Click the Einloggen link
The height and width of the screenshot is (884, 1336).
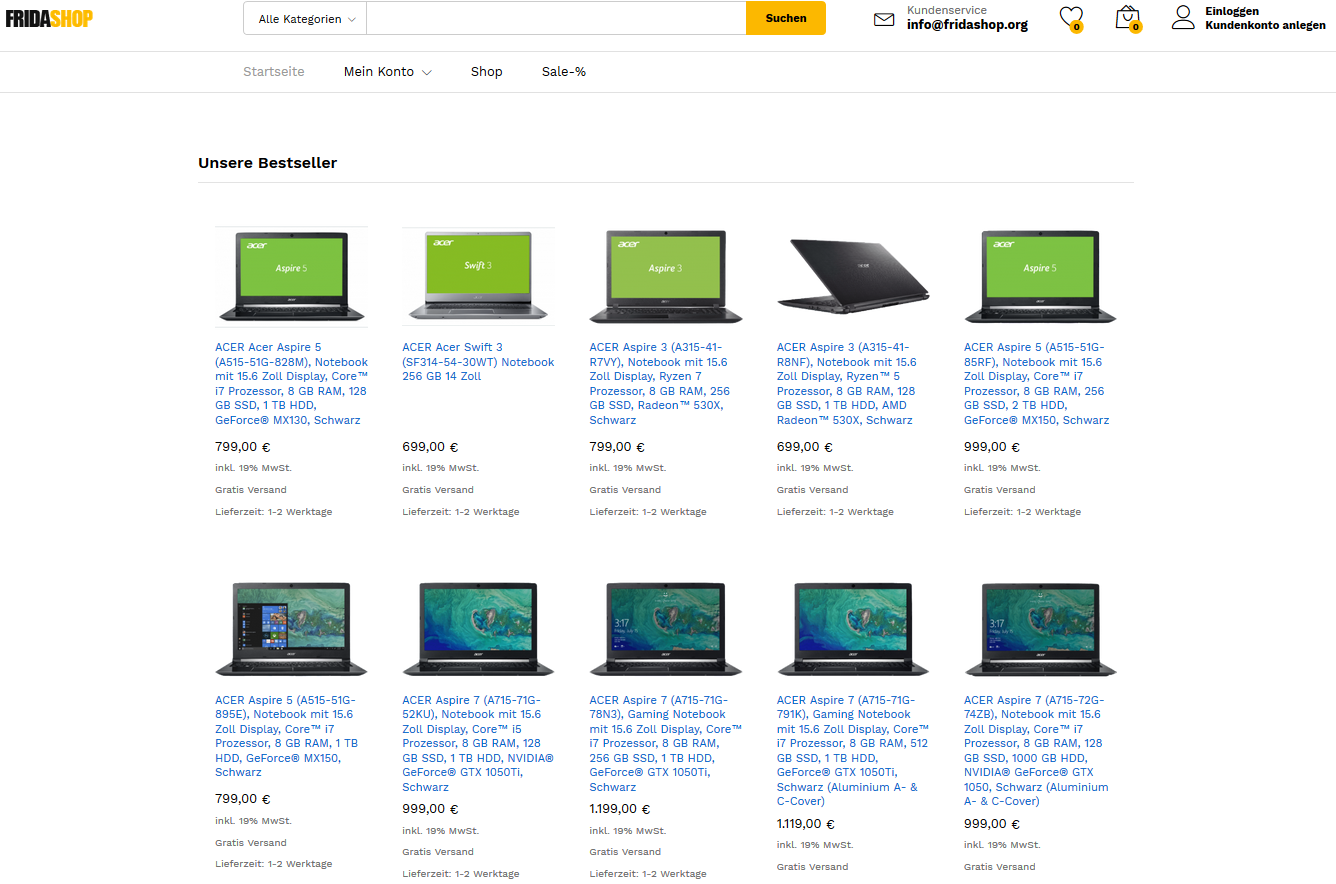pos(1232,11)
